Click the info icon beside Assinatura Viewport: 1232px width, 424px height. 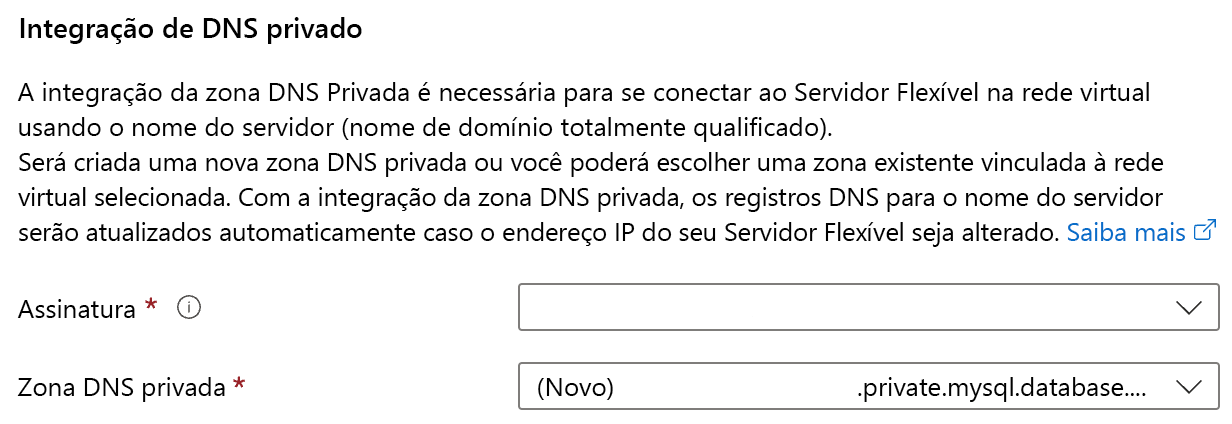coord(189,309)
